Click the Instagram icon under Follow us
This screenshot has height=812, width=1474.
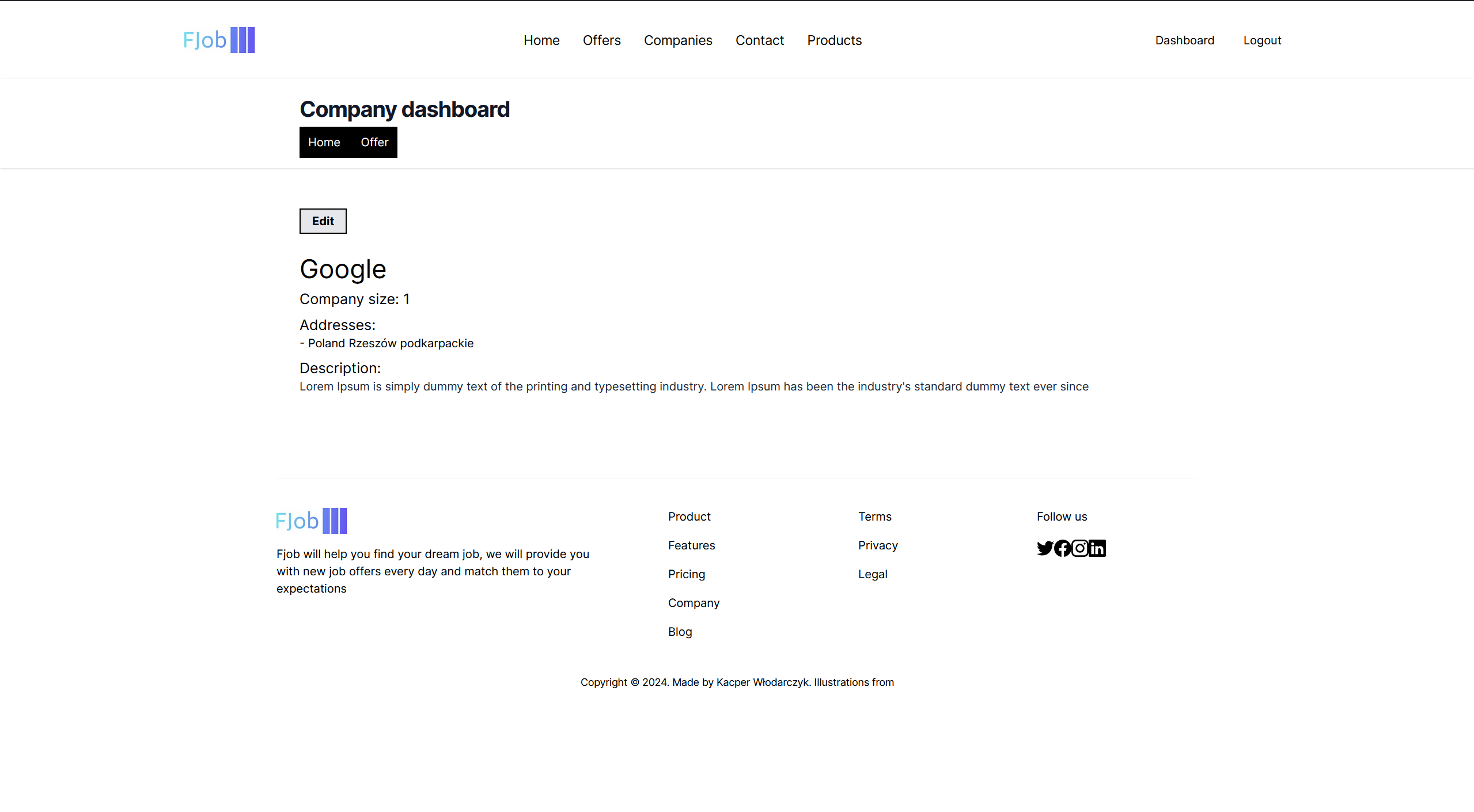[x=1080, y=548]
